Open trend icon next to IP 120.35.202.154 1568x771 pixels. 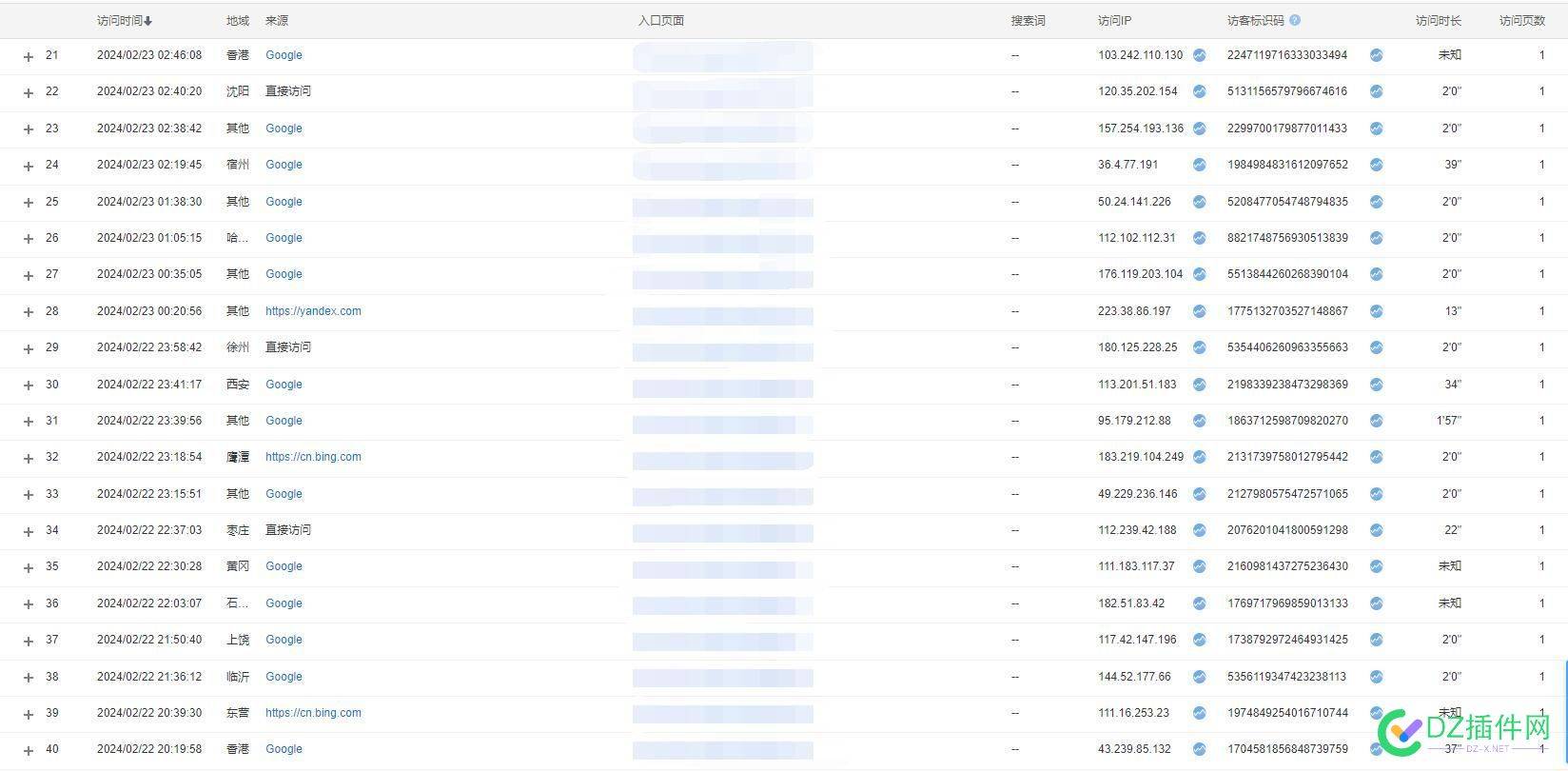point(1200,91)
